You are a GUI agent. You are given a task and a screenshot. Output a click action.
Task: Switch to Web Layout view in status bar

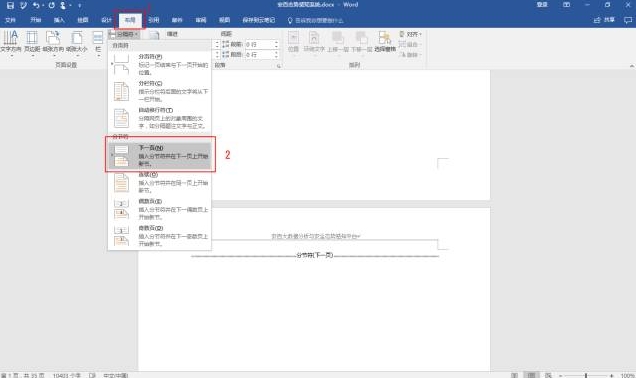[x=548, y=375]
